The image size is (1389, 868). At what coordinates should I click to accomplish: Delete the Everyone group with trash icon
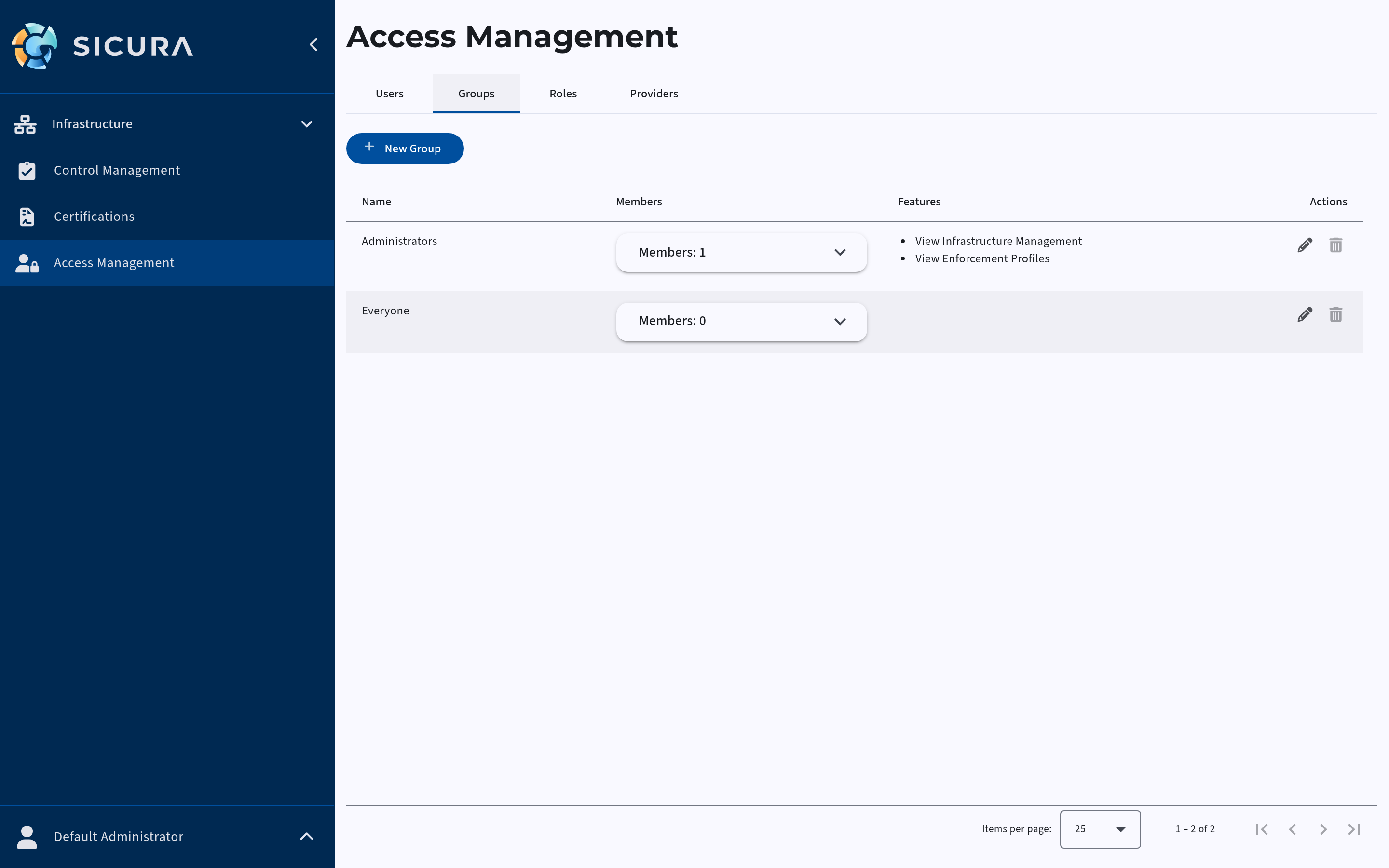coord(1335,314)
